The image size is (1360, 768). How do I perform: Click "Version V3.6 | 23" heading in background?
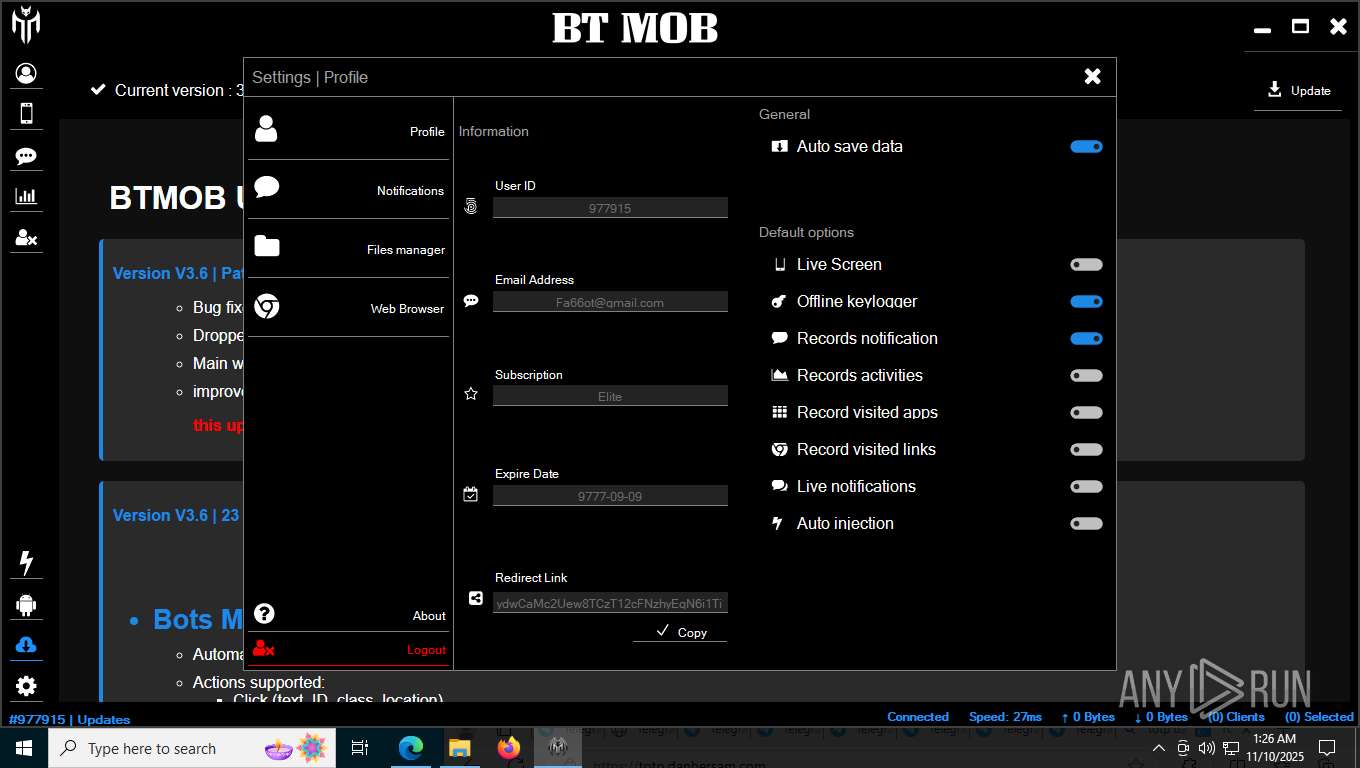pyautogui.click(x=176, y=515)
